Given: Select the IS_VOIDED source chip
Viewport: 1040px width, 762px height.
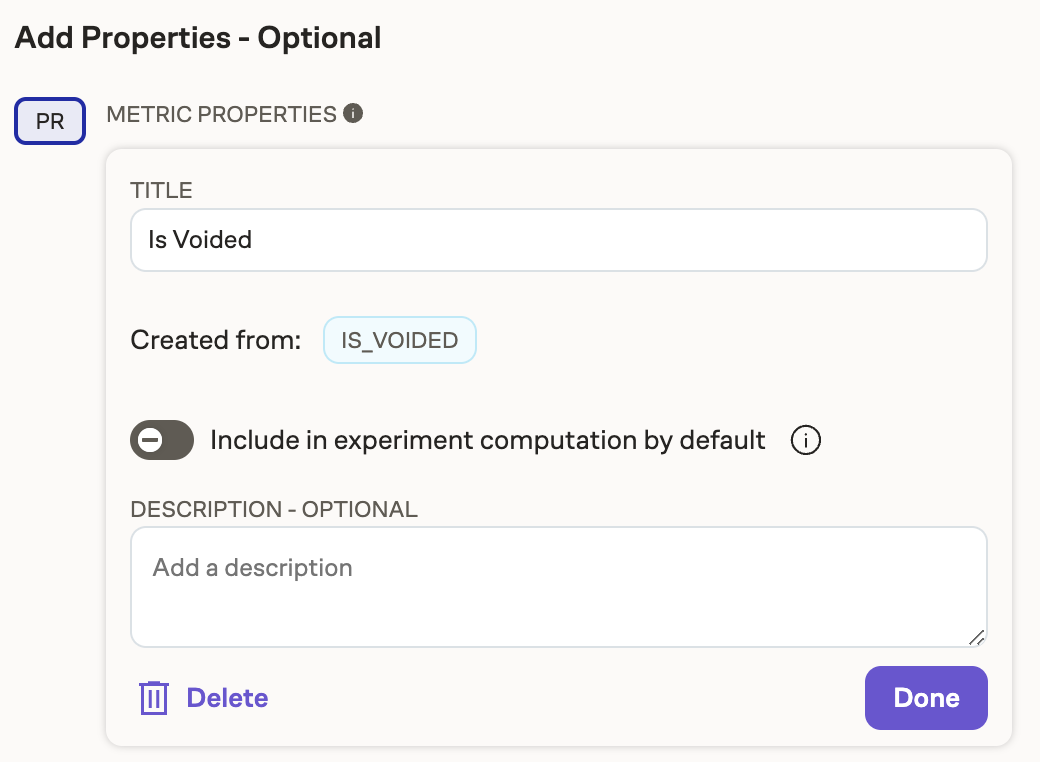Looking at the screenshot, I should (x=399, y=340).
